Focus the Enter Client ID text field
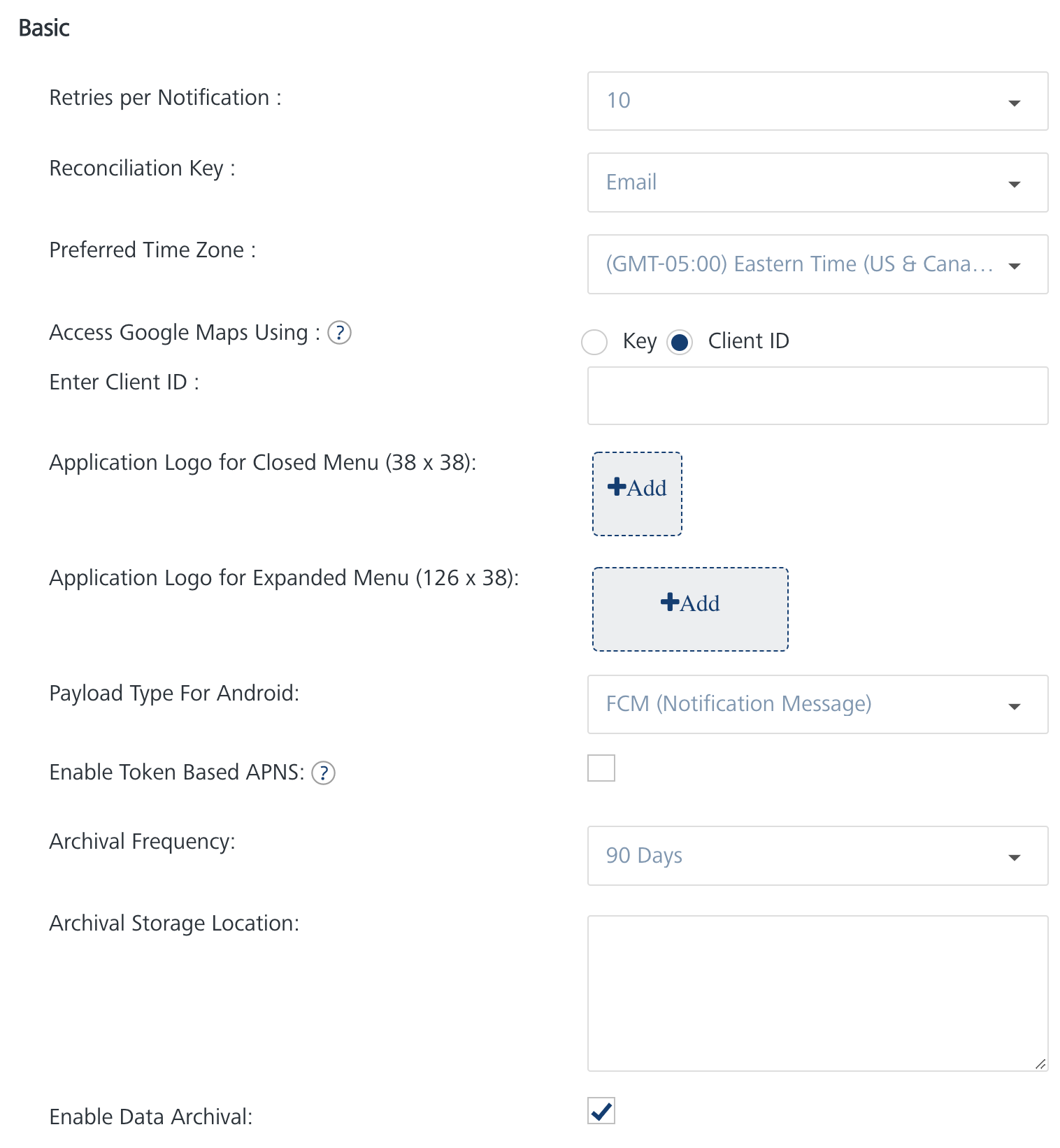 coord(817,396)
